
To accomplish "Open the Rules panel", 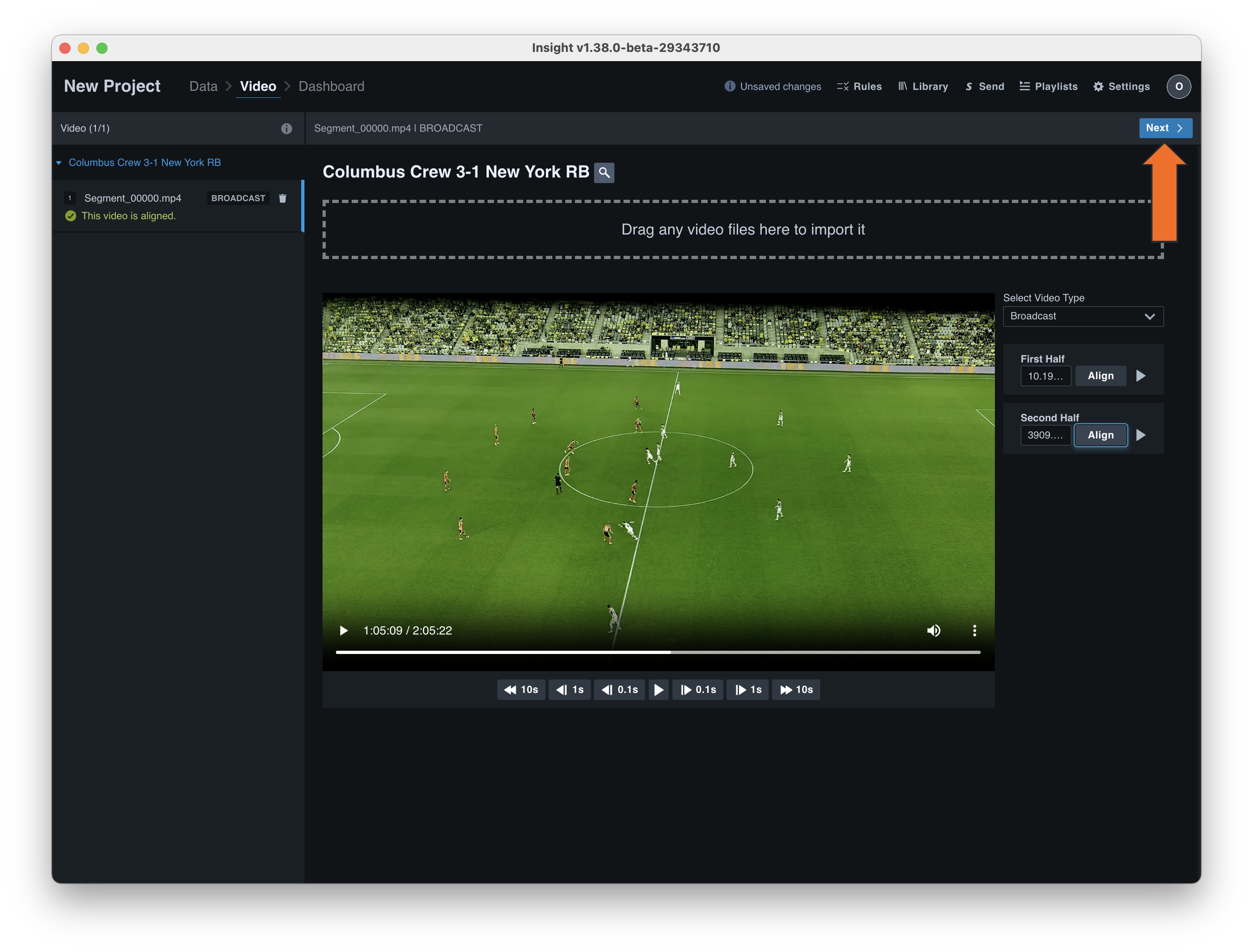I will point(859,86).
